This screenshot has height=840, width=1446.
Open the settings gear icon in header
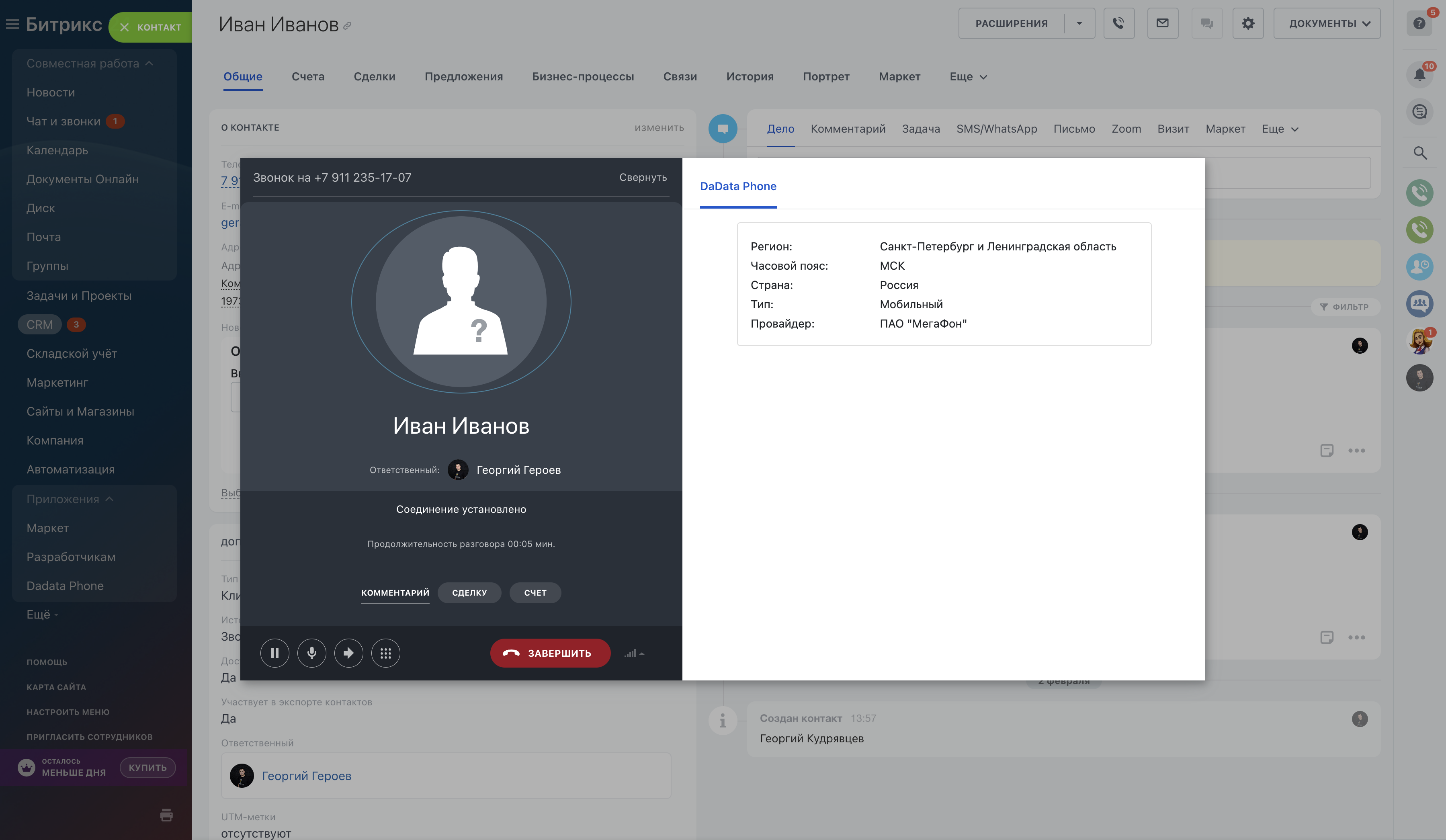(x=1247, y=24)
